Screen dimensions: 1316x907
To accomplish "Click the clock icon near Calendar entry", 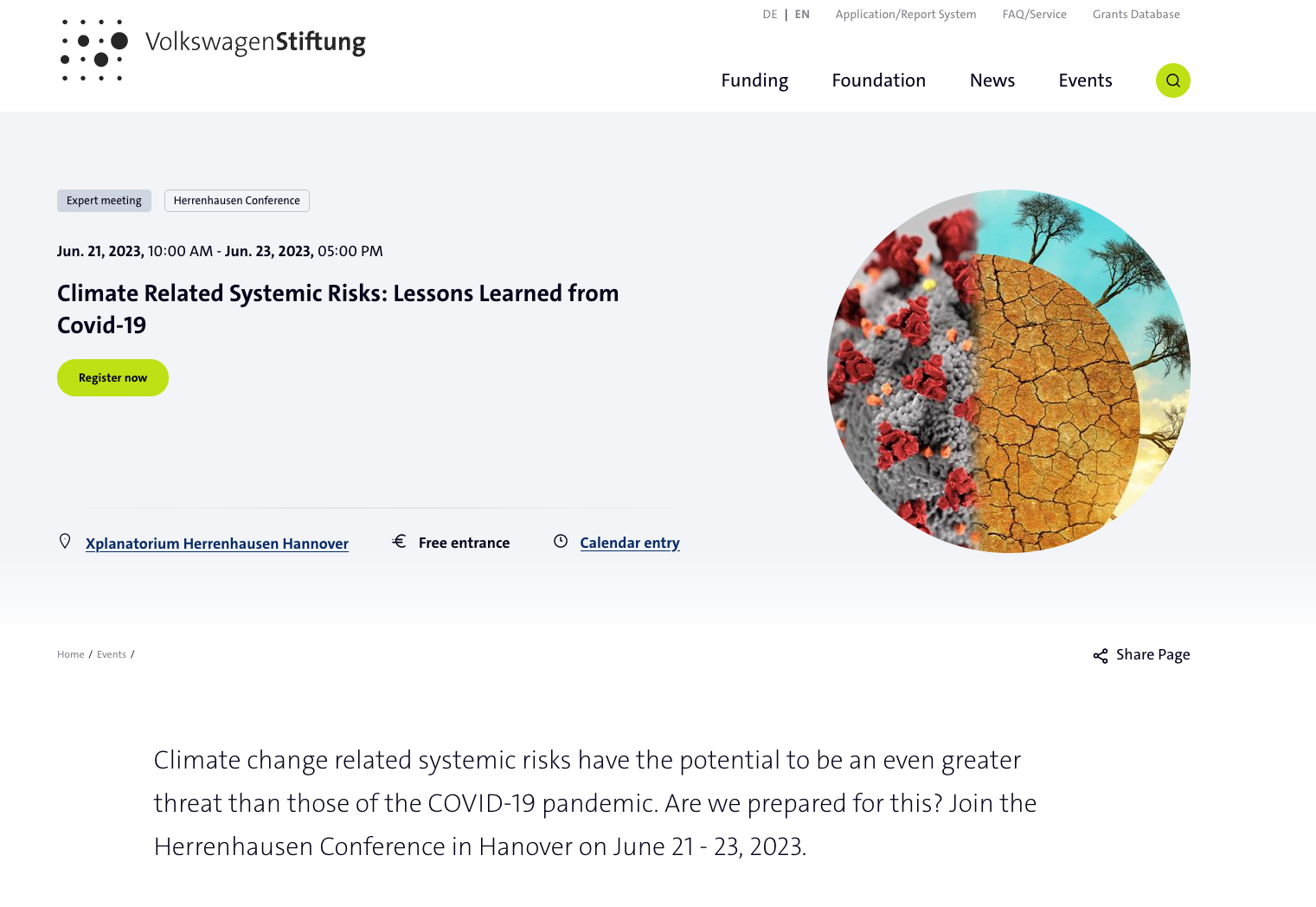I will (x=561, y=542).
